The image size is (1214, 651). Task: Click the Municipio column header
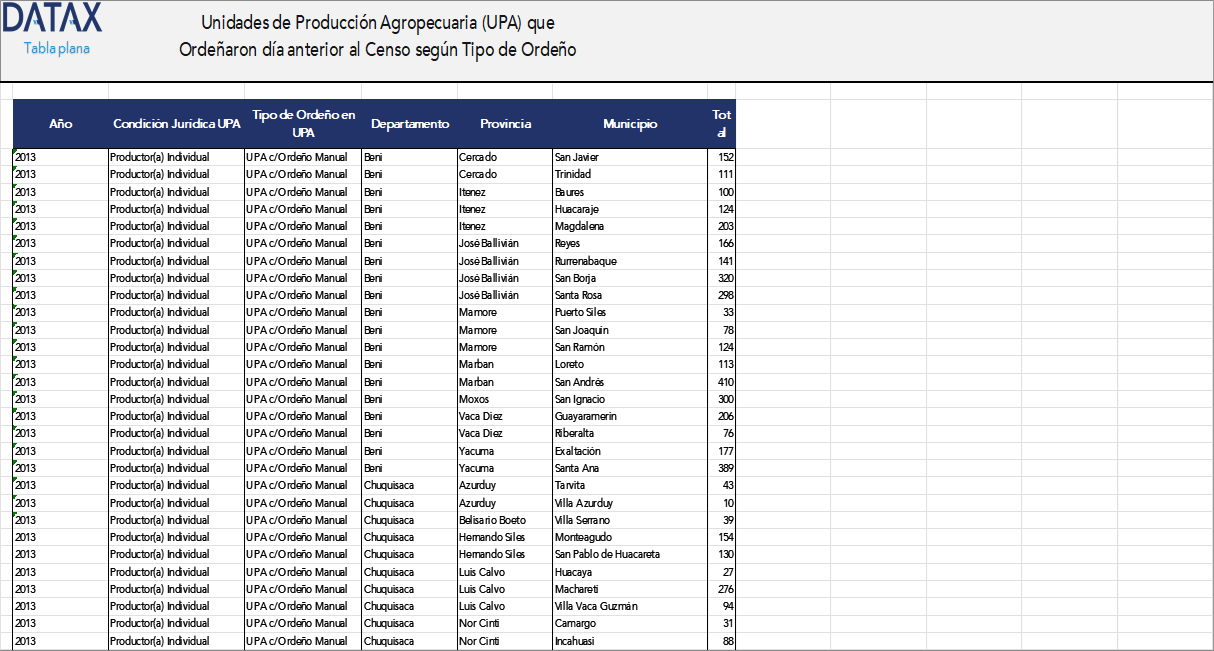point(630,124)
